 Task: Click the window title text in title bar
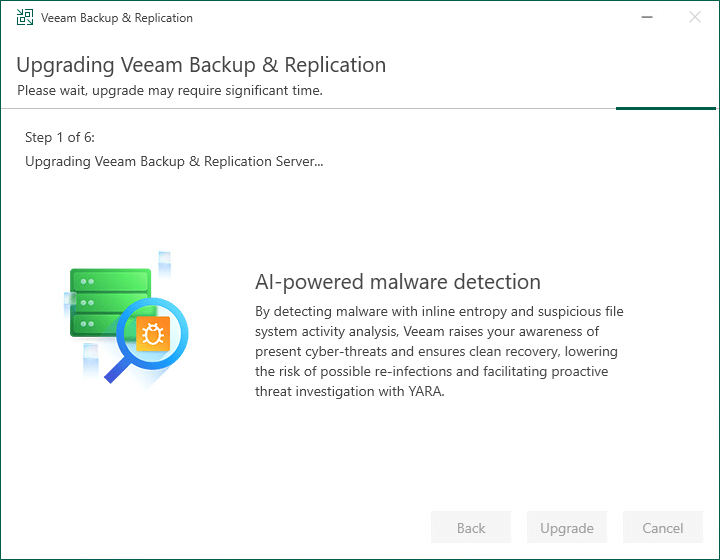117,18
